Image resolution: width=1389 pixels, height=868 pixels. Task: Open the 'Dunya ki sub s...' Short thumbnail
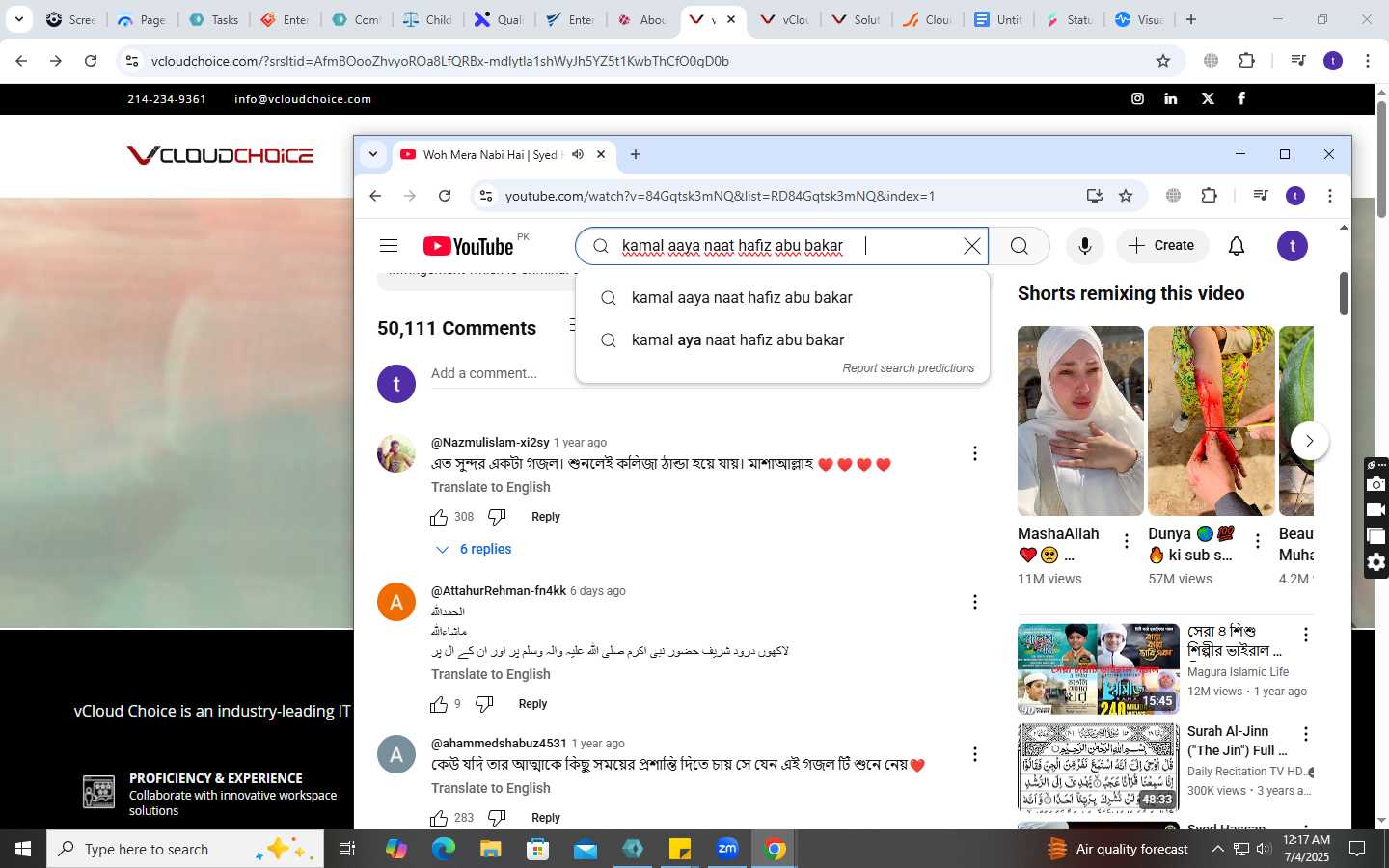click(1212, 420)
